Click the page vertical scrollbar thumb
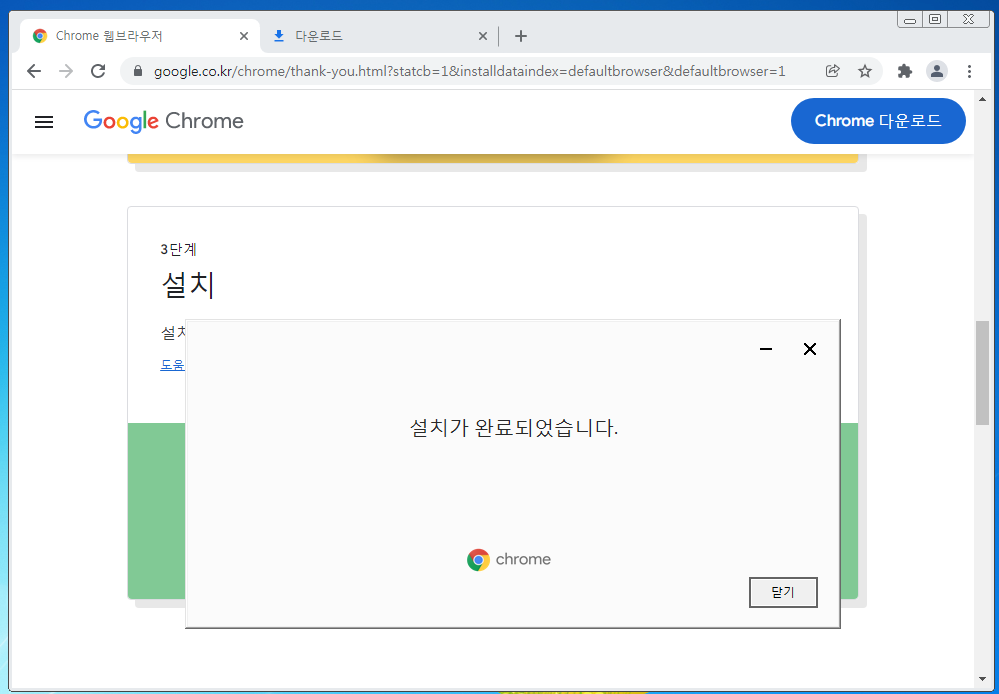This screenshot has width=999, height=694. [982, 373]
